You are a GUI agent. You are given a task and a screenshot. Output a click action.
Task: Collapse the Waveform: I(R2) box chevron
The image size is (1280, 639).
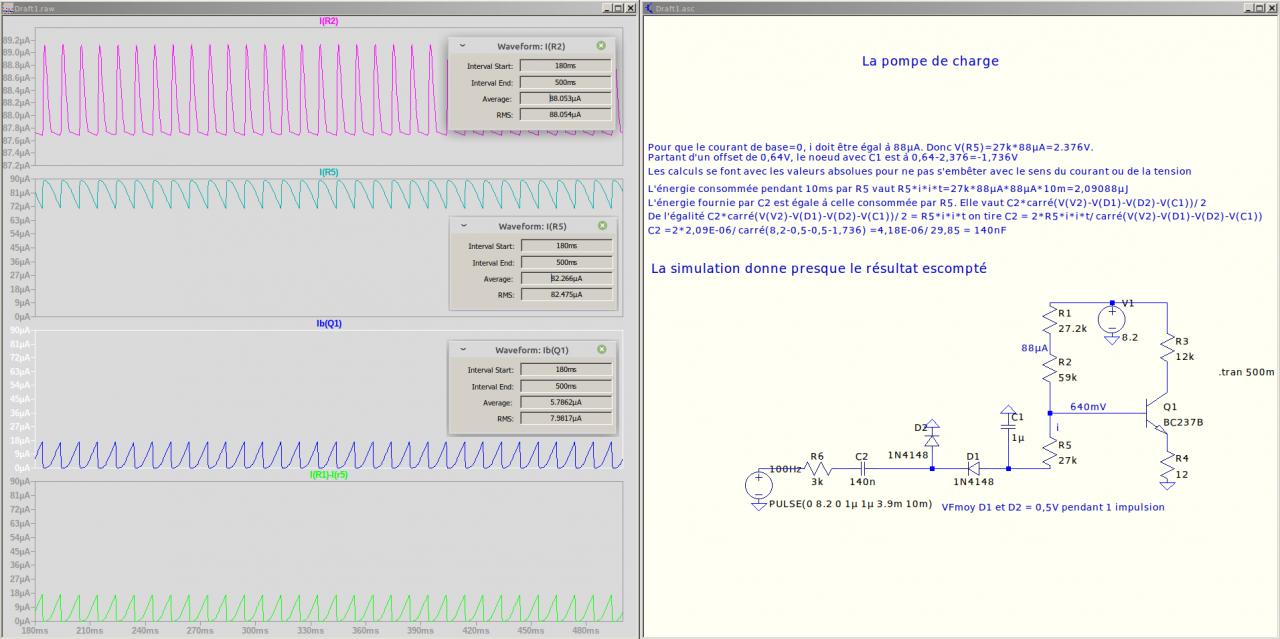(x=462, y=46)
